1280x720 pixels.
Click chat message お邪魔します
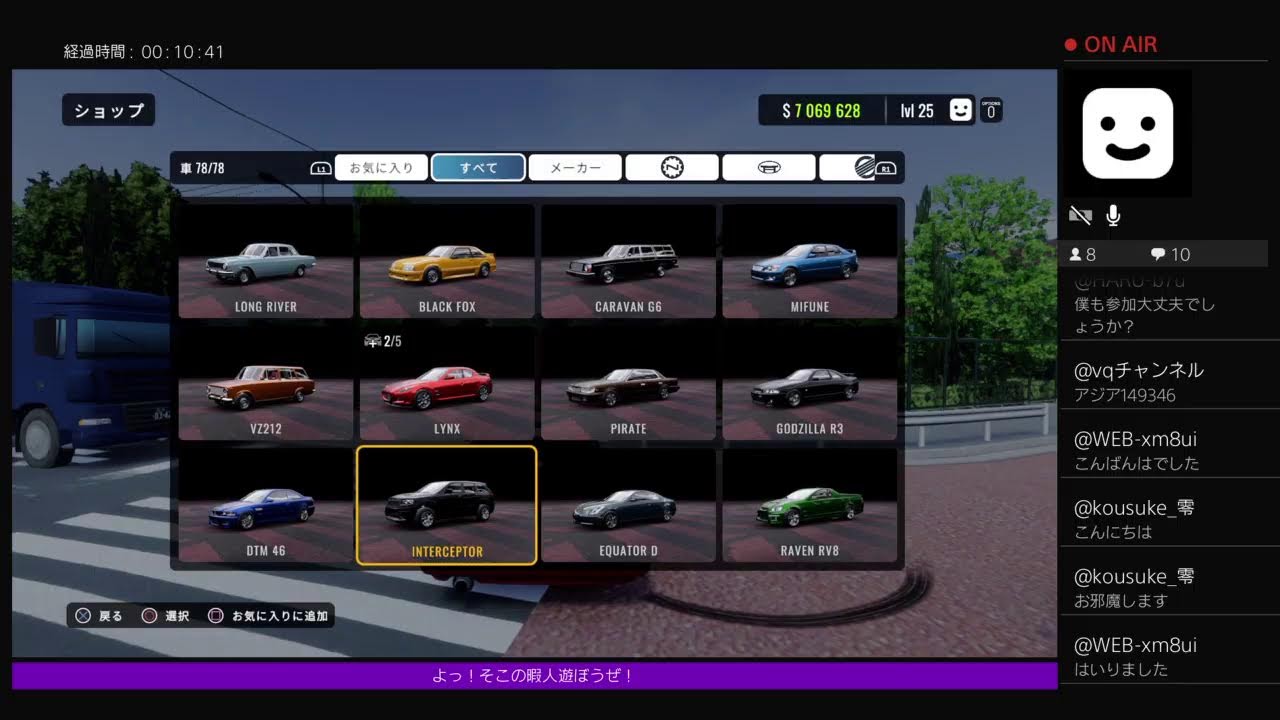(x=1121, y=601)
